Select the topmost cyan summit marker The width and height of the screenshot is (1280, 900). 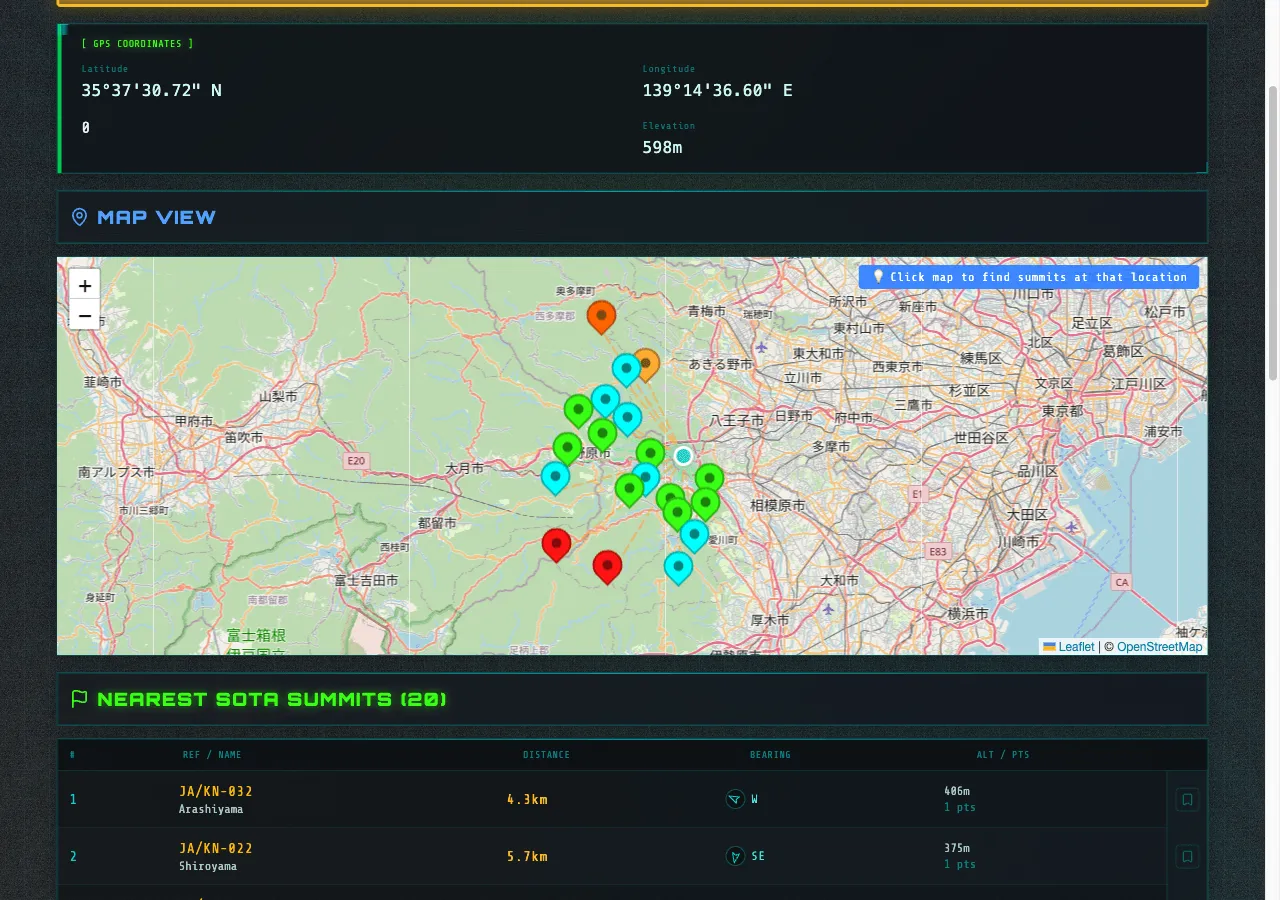(x=626, y=368)
